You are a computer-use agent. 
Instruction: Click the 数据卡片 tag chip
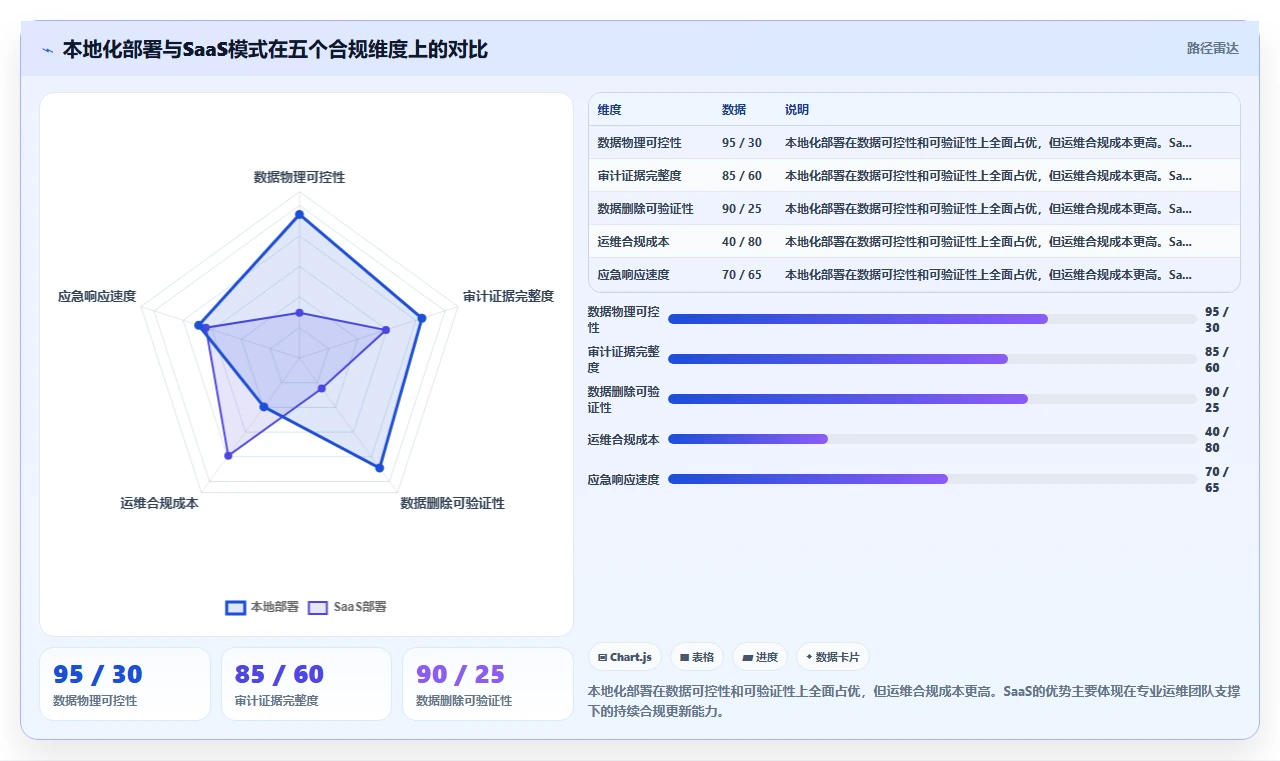833,657
